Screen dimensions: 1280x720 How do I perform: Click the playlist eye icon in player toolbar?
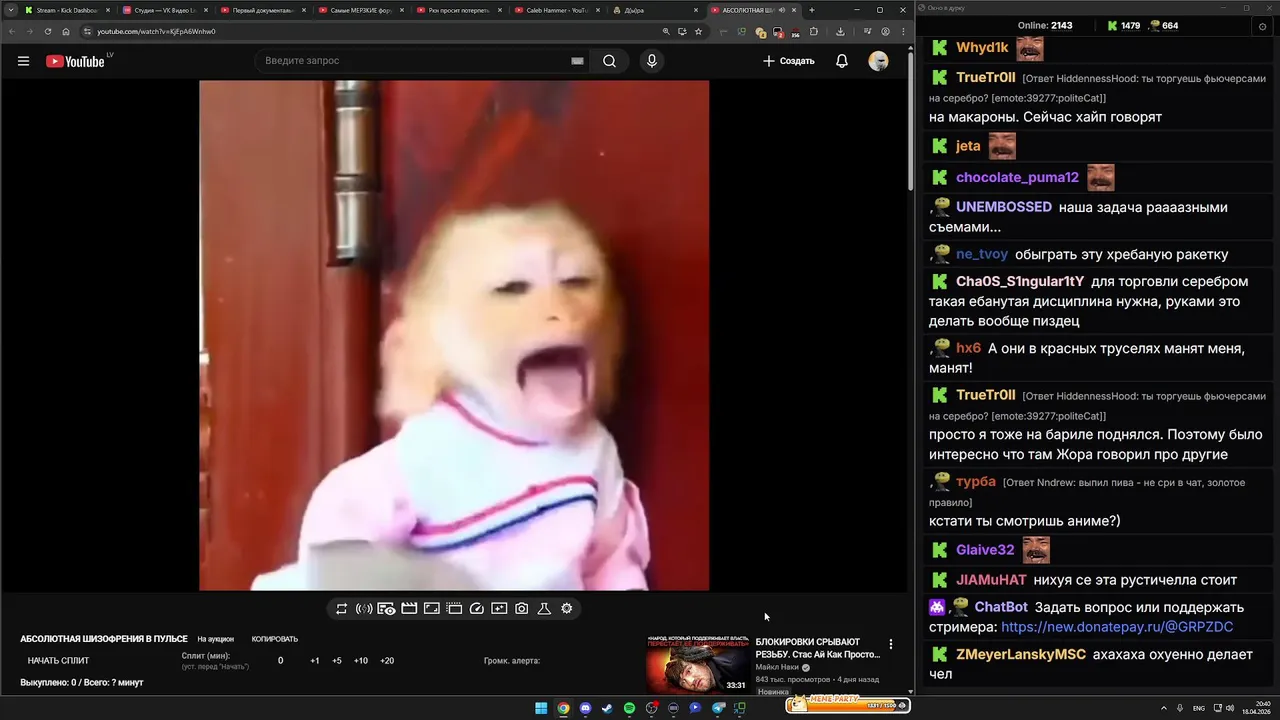point(386,608)
